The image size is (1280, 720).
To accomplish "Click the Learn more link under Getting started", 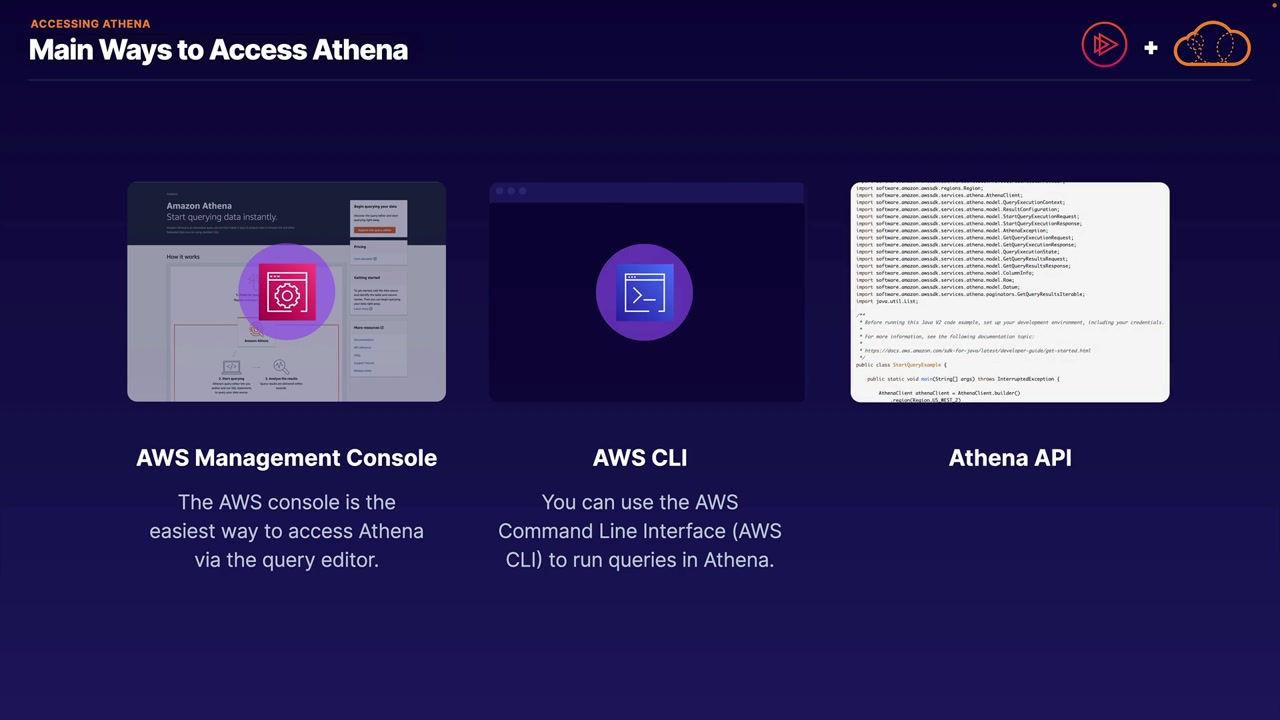I will pyautogui.click(x=362, y=309).
